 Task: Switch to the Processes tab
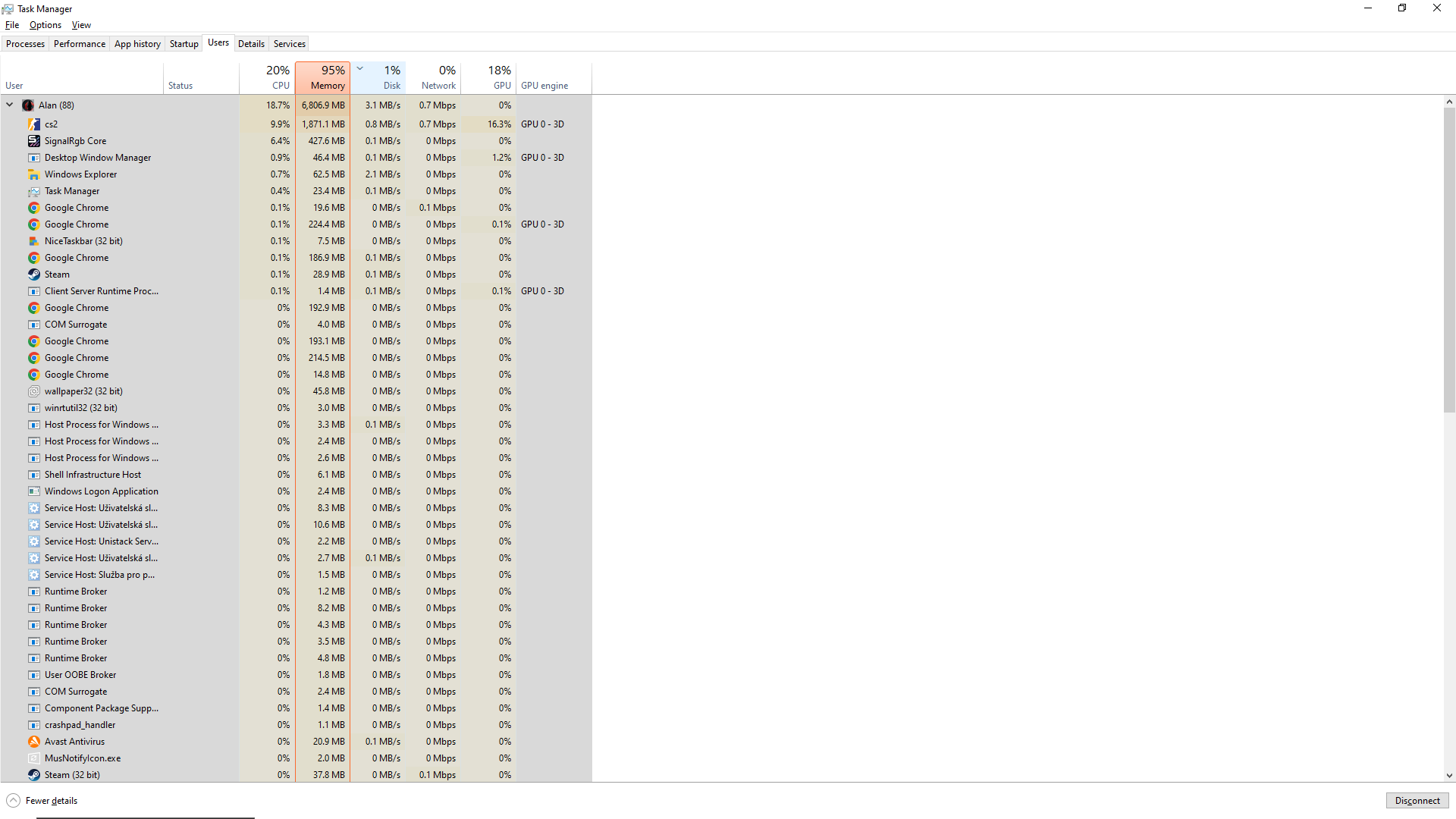[x=25, y=44]
